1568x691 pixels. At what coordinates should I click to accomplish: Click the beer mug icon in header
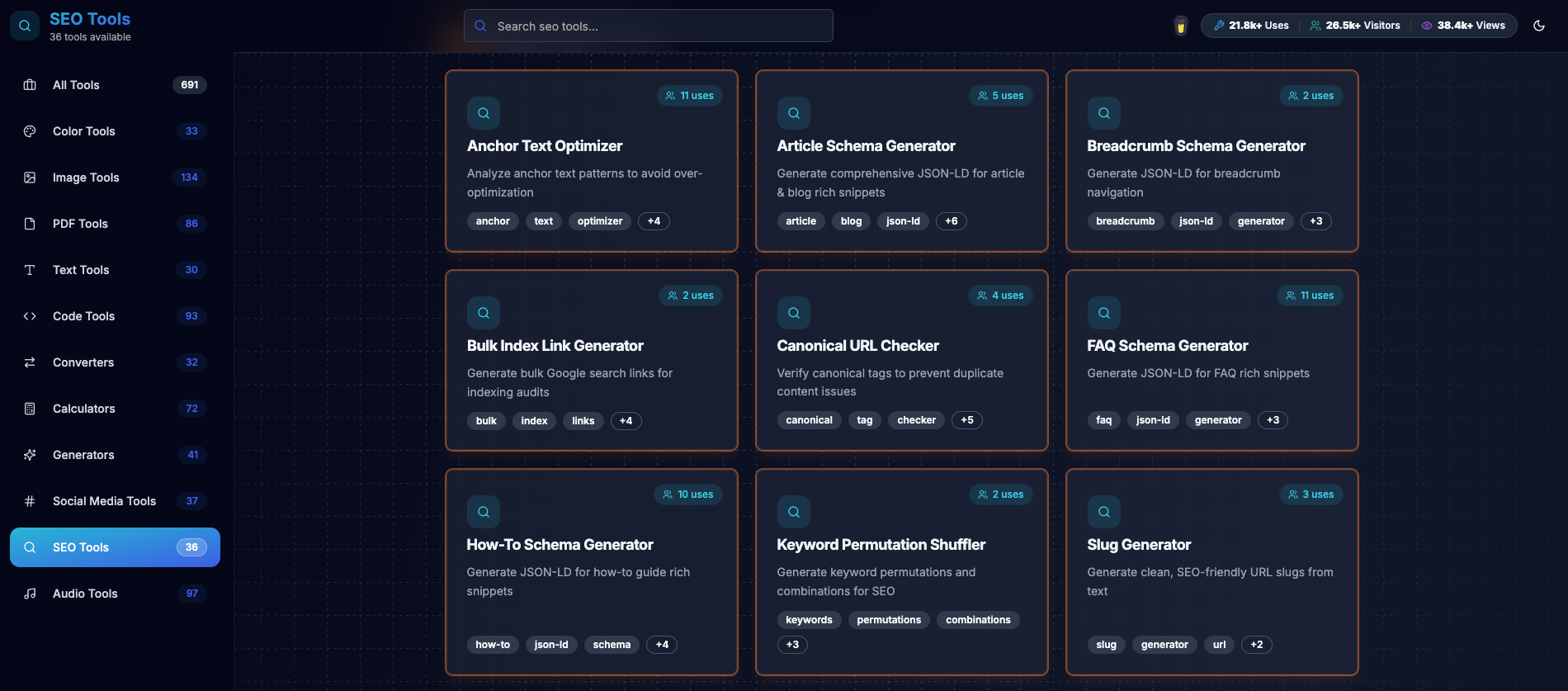(x=1181, y=26)
